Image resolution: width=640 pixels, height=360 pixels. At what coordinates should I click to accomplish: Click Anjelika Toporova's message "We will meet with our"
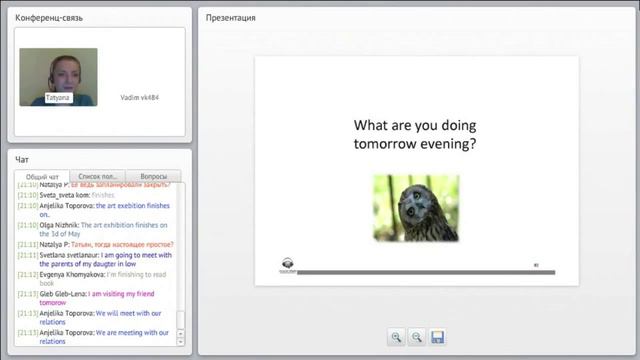pos(128,313)
